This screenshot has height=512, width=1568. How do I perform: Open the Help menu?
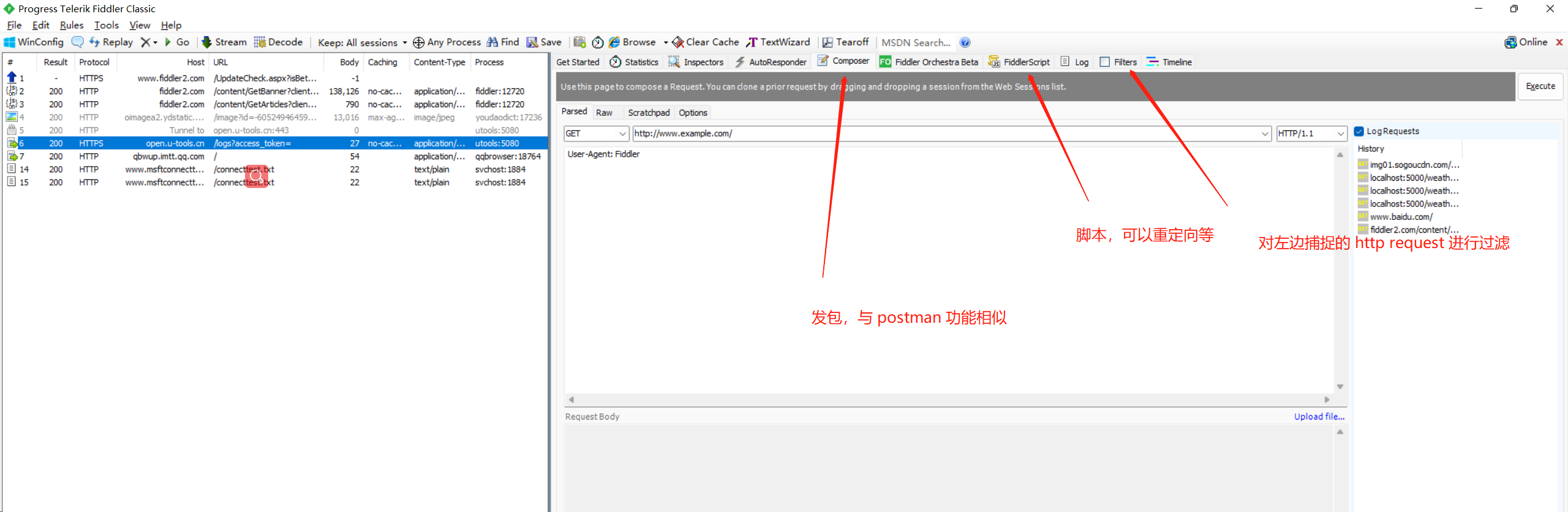(171, 25)
